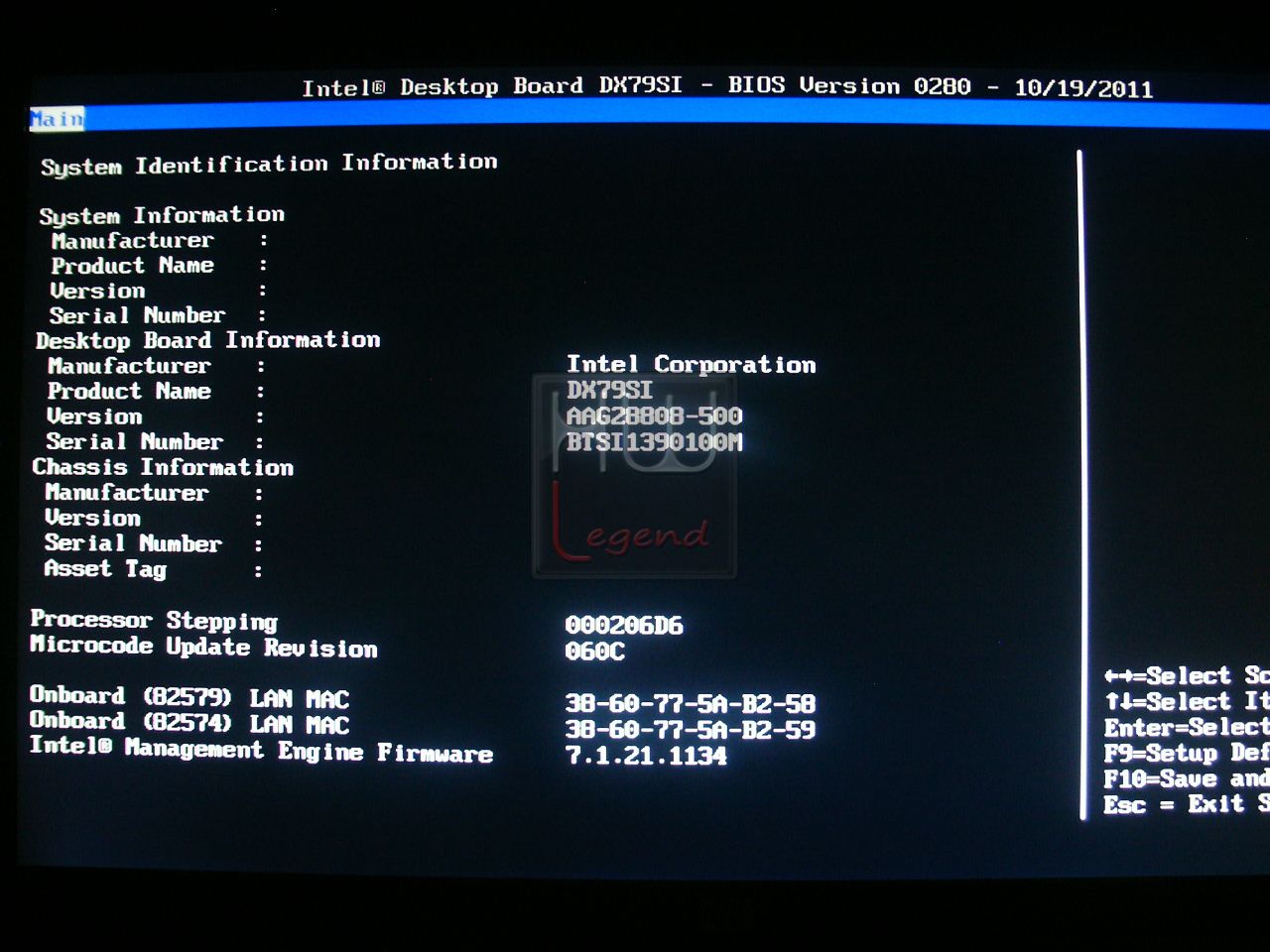Click the 'System Information' section label
Viewport: 1270px width, 952px height.
click(162, 215)
